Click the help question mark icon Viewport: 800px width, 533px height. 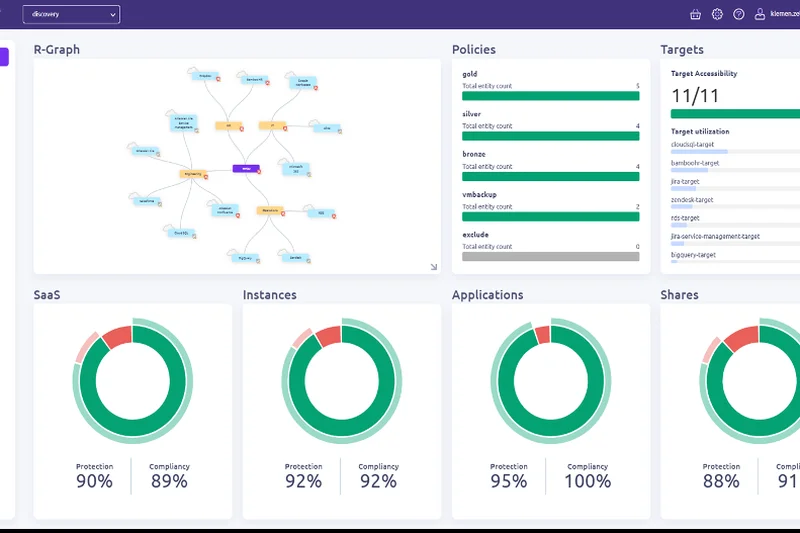739,14
